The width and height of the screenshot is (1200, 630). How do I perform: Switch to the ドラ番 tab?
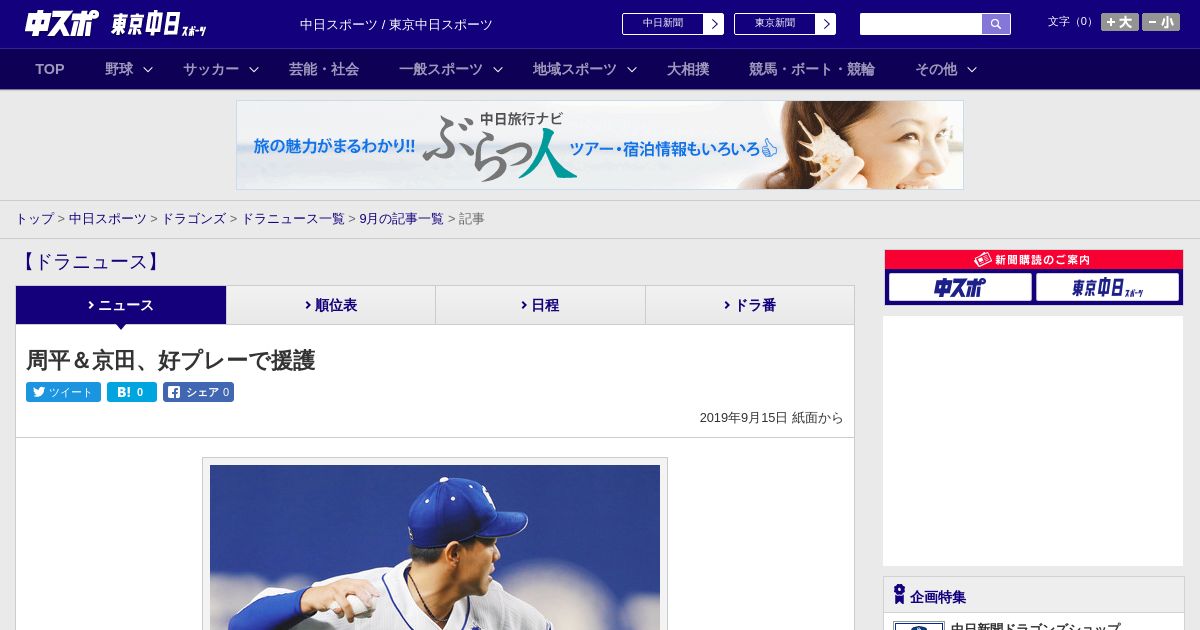pyautogui.click(x=750, y=305)
